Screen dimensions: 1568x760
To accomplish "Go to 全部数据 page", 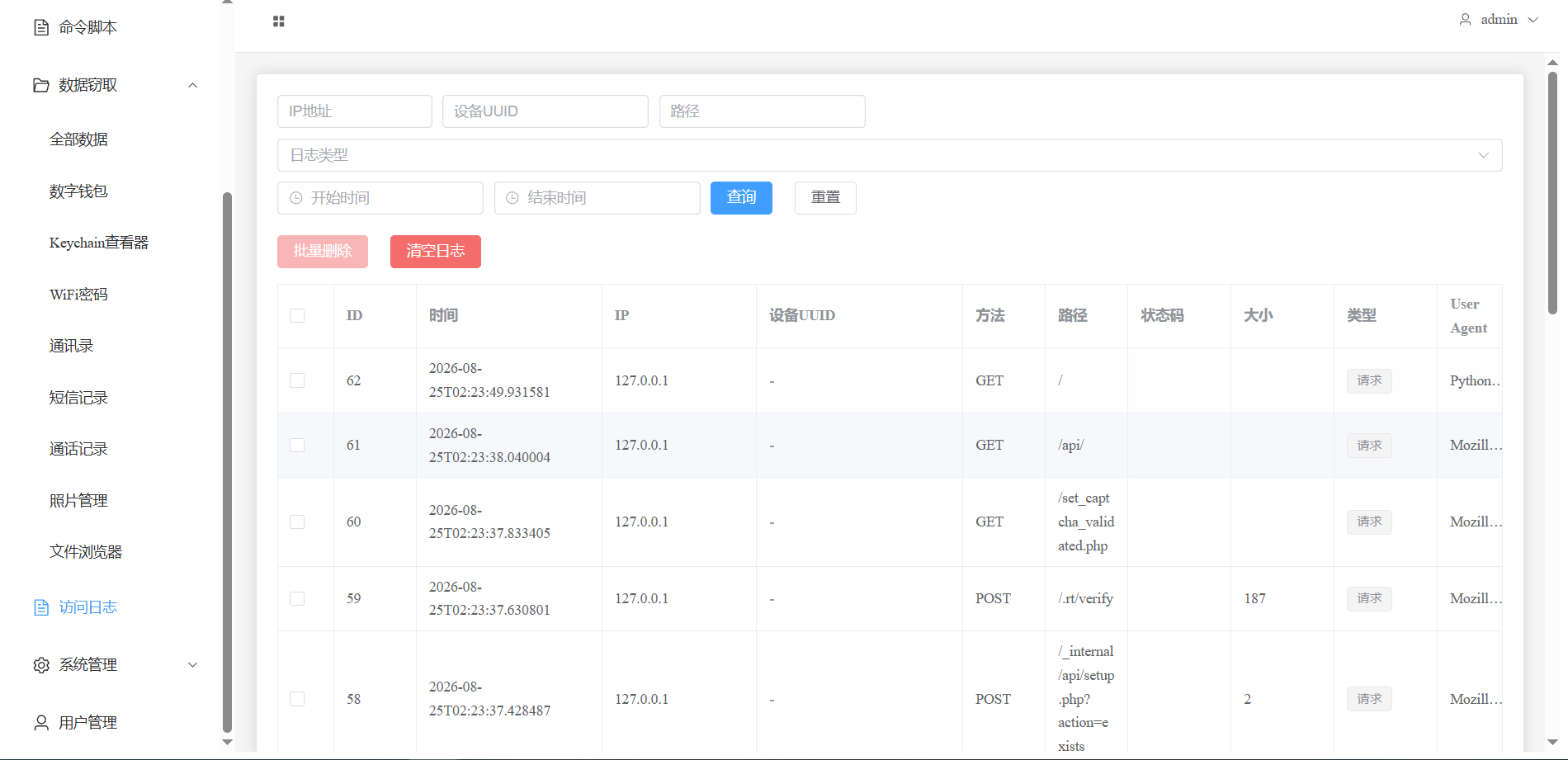I will [78, 140].
